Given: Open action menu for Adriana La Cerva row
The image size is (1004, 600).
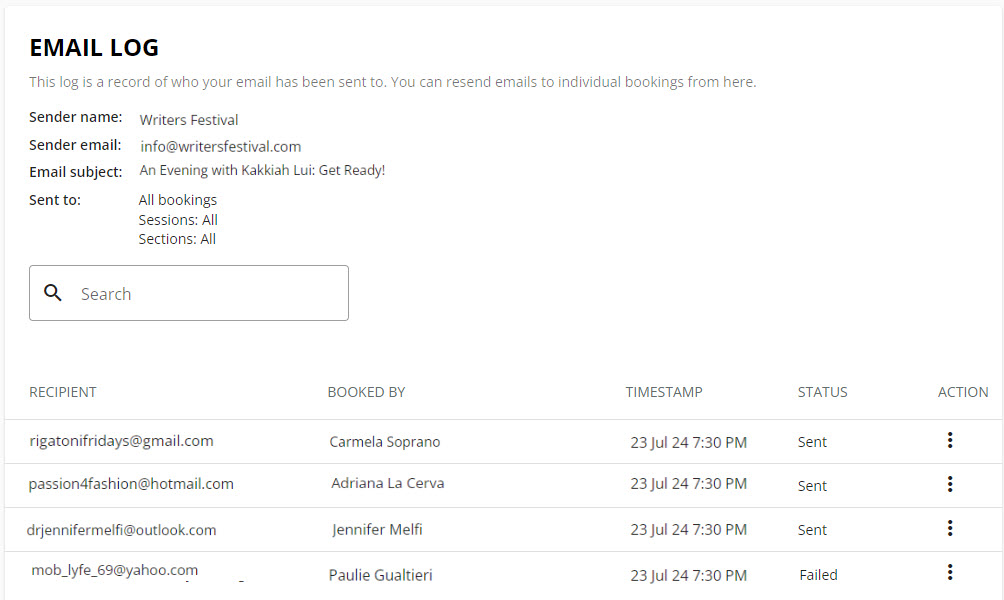Looking at the screenshot, I should 950,483.
